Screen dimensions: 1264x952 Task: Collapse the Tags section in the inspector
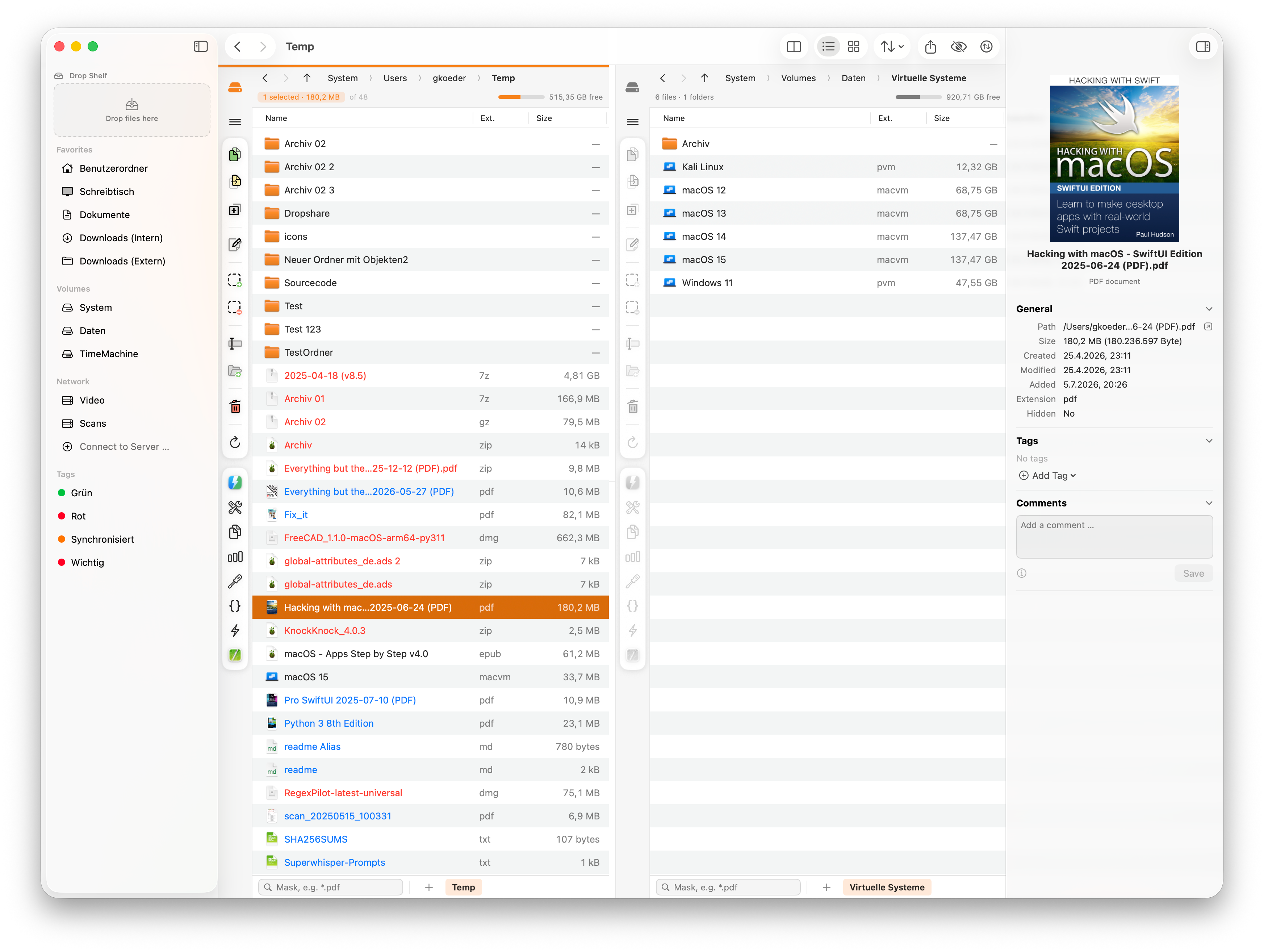coord(1209,440)
